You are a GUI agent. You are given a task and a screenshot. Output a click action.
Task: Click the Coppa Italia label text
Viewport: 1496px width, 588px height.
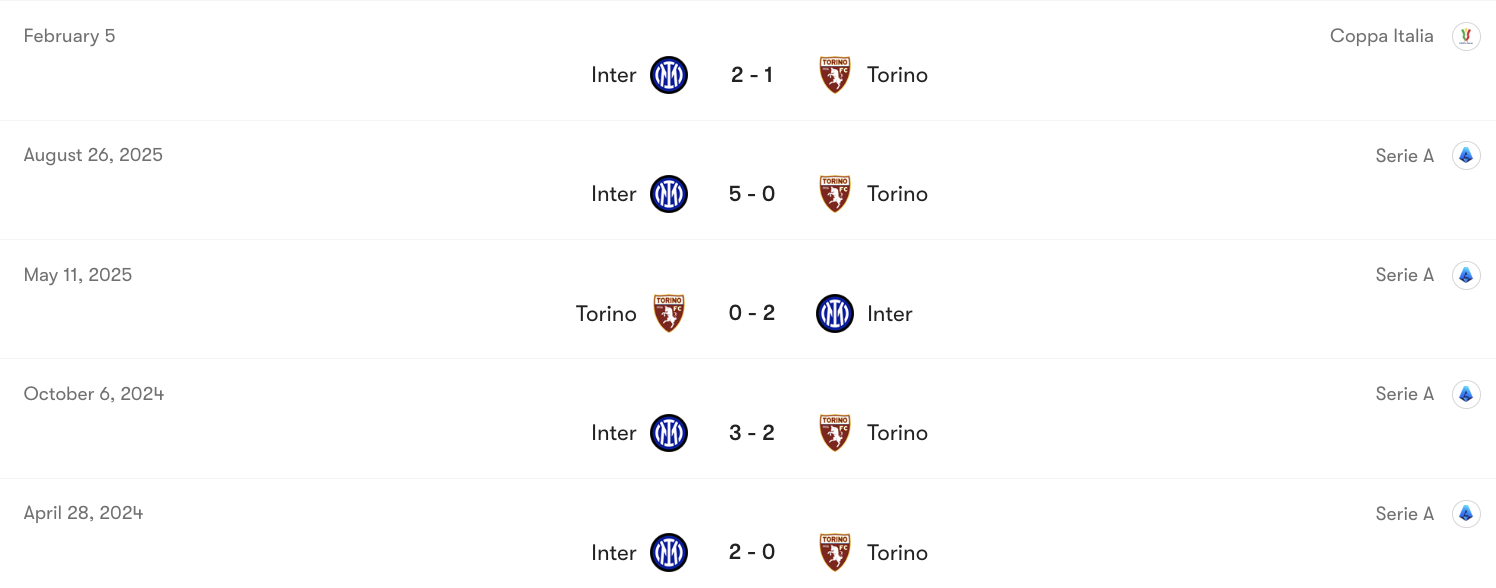pyautogui.click(x=1382, y=35)
